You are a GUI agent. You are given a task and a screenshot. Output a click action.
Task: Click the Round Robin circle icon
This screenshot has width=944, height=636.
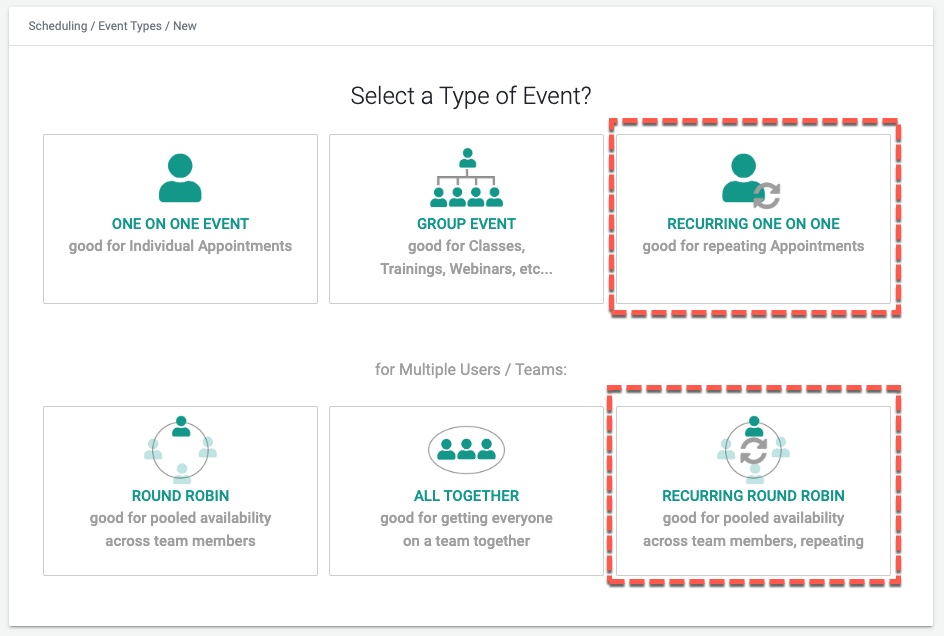click(181, 449)
